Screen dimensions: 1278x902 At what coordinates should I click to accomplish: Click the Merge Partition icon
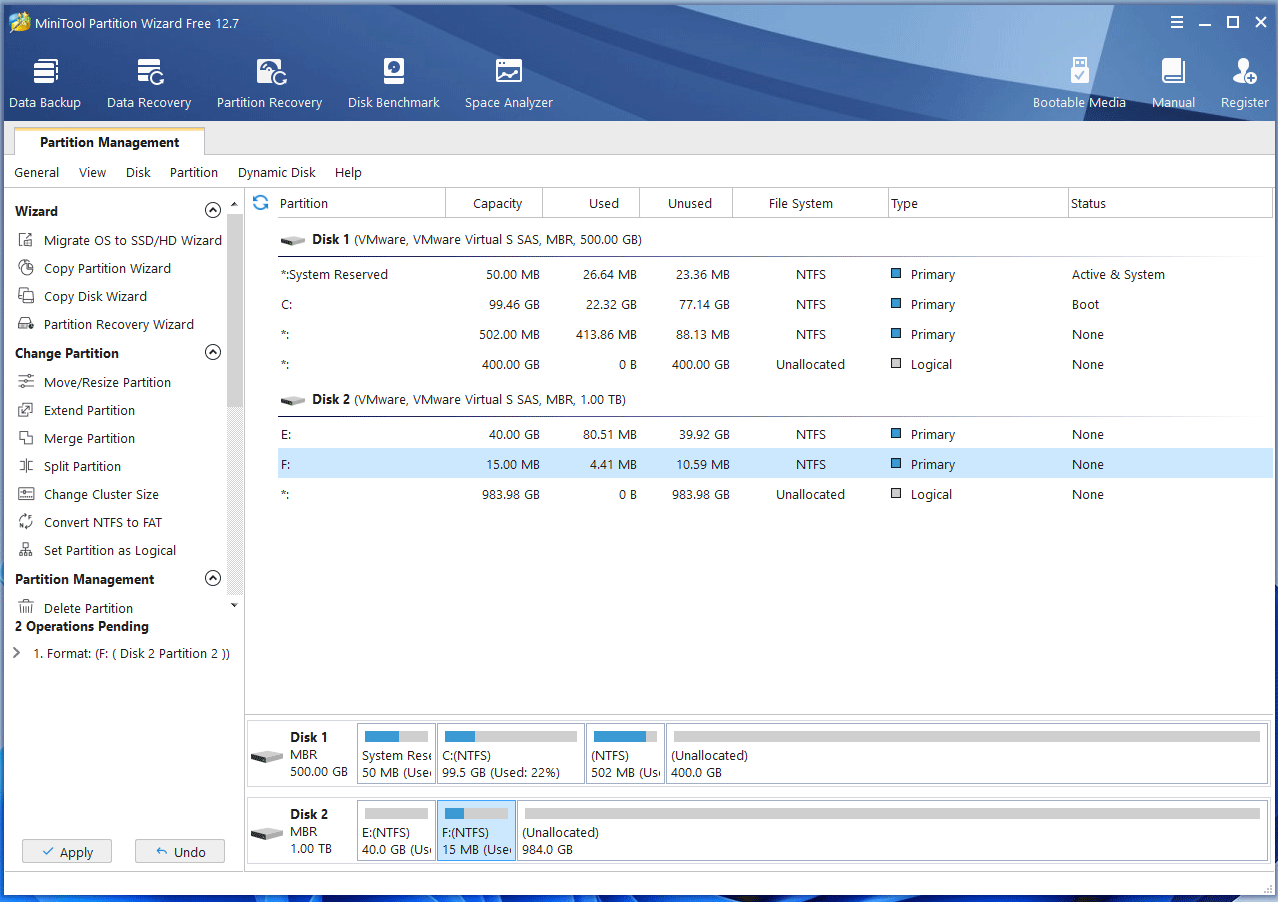pos(26,438)
